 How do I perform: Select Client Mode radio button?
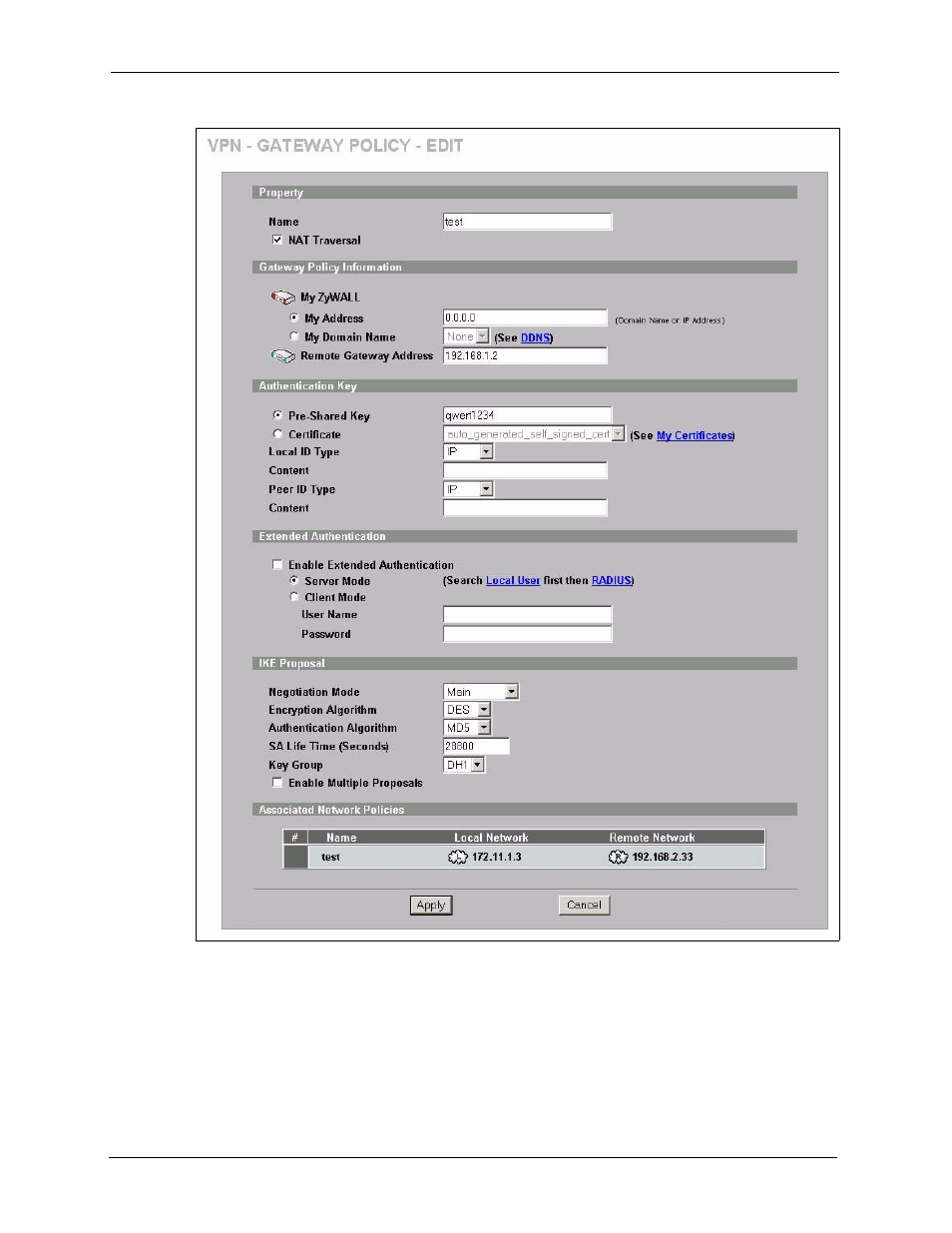[x=293, y=597]
